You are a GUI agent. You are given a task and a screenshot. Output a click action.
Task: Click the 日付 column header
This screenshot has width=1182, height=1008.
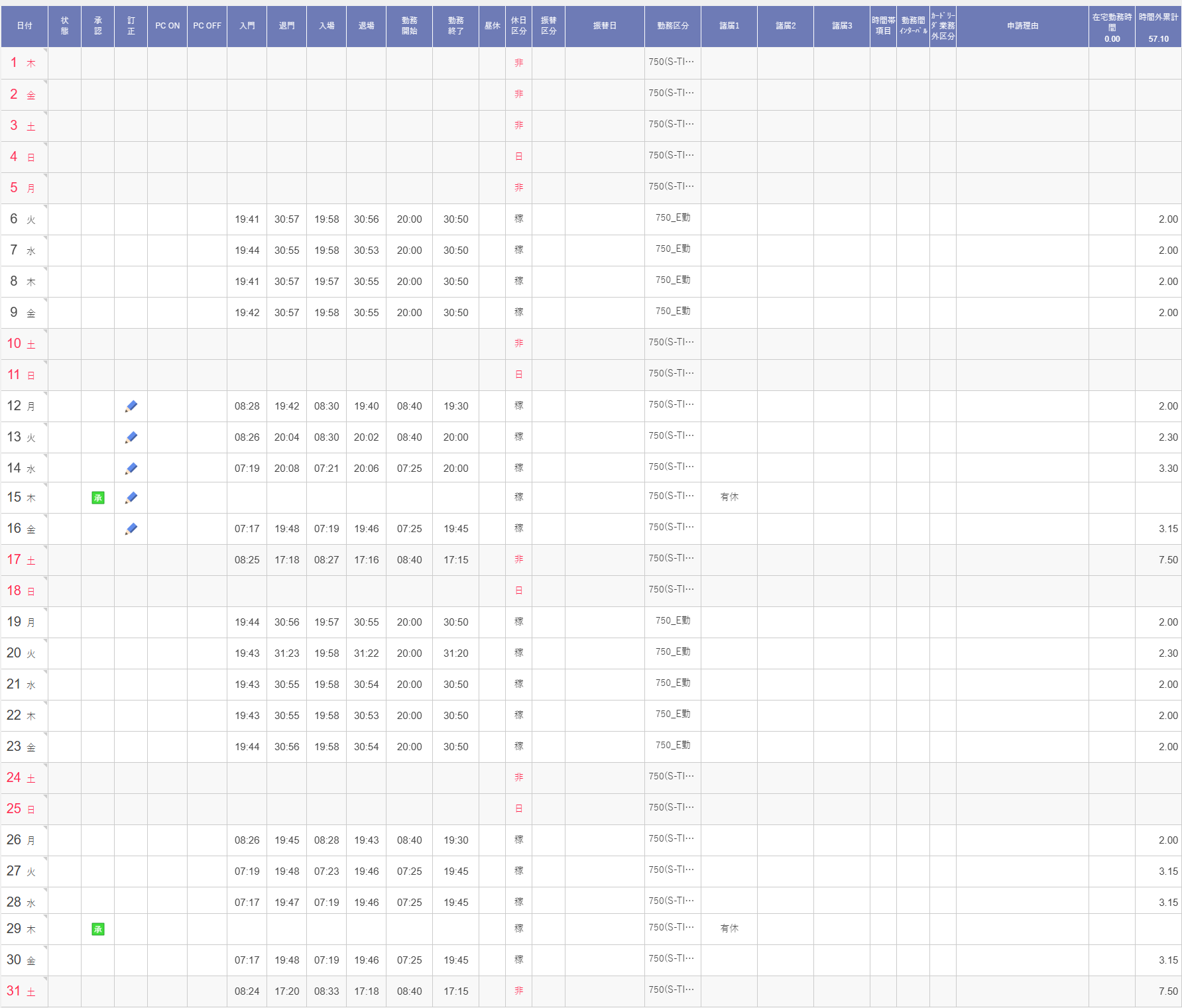click(x=25, y=26)
